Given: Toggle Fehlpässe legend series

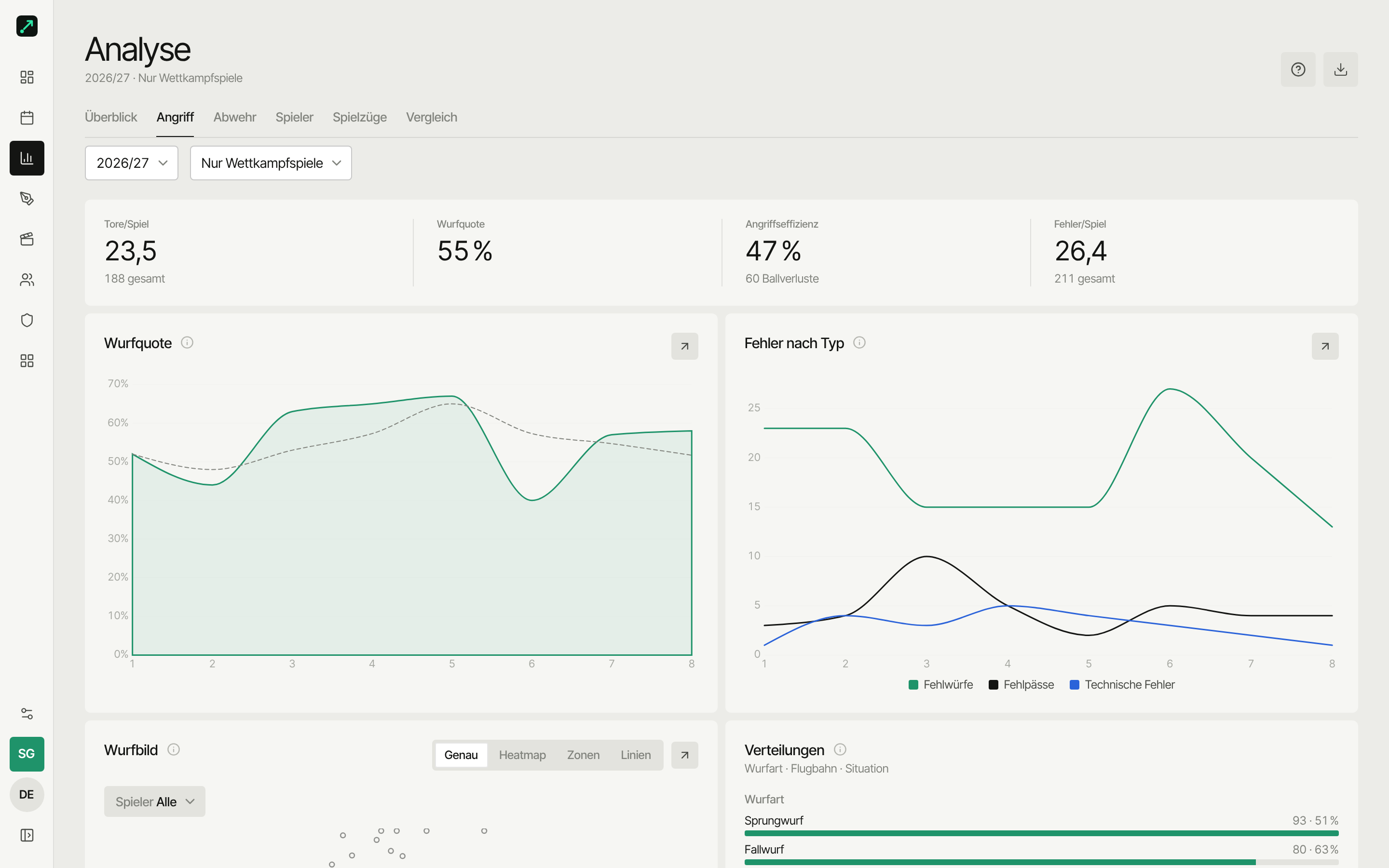Looking at the screenshot, I should pos(1021,685).
